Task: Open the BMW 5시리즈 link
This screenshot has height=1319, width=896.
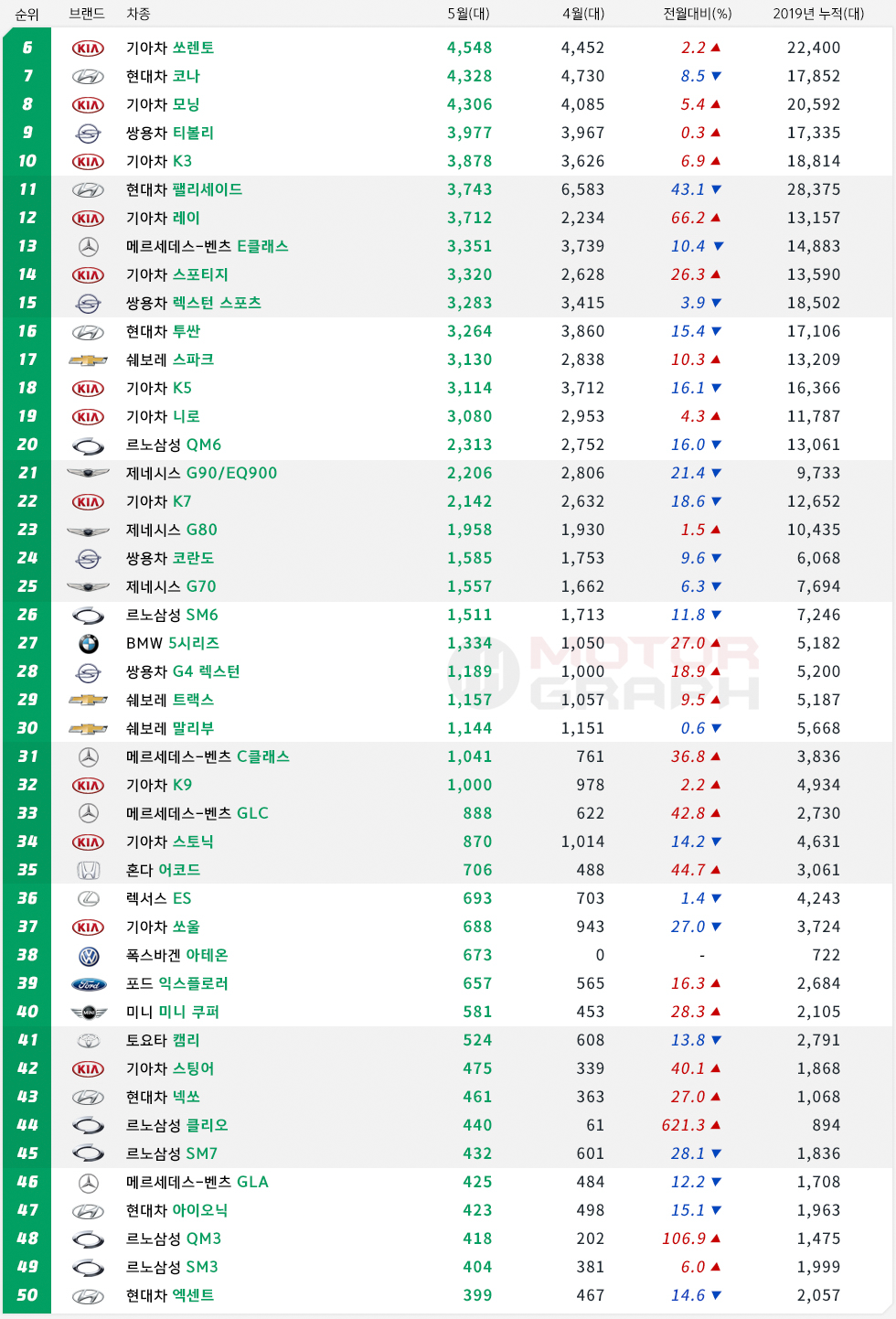Action: coord(193,643)
